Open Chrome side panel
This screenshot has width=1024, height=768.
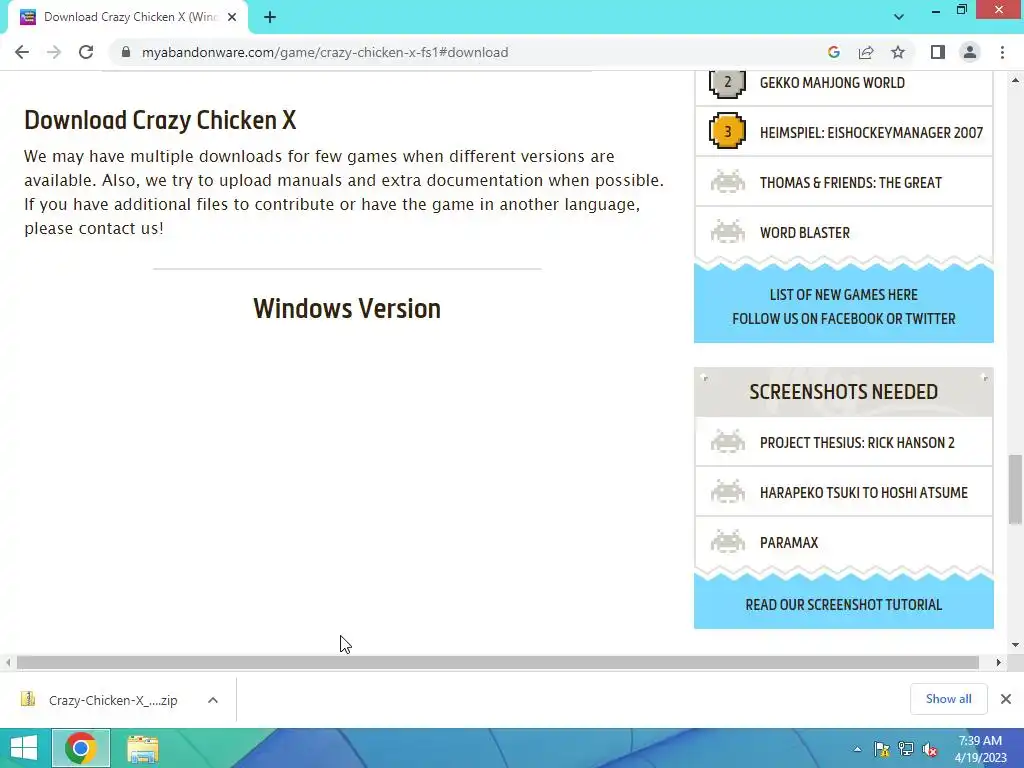[938, 52]
